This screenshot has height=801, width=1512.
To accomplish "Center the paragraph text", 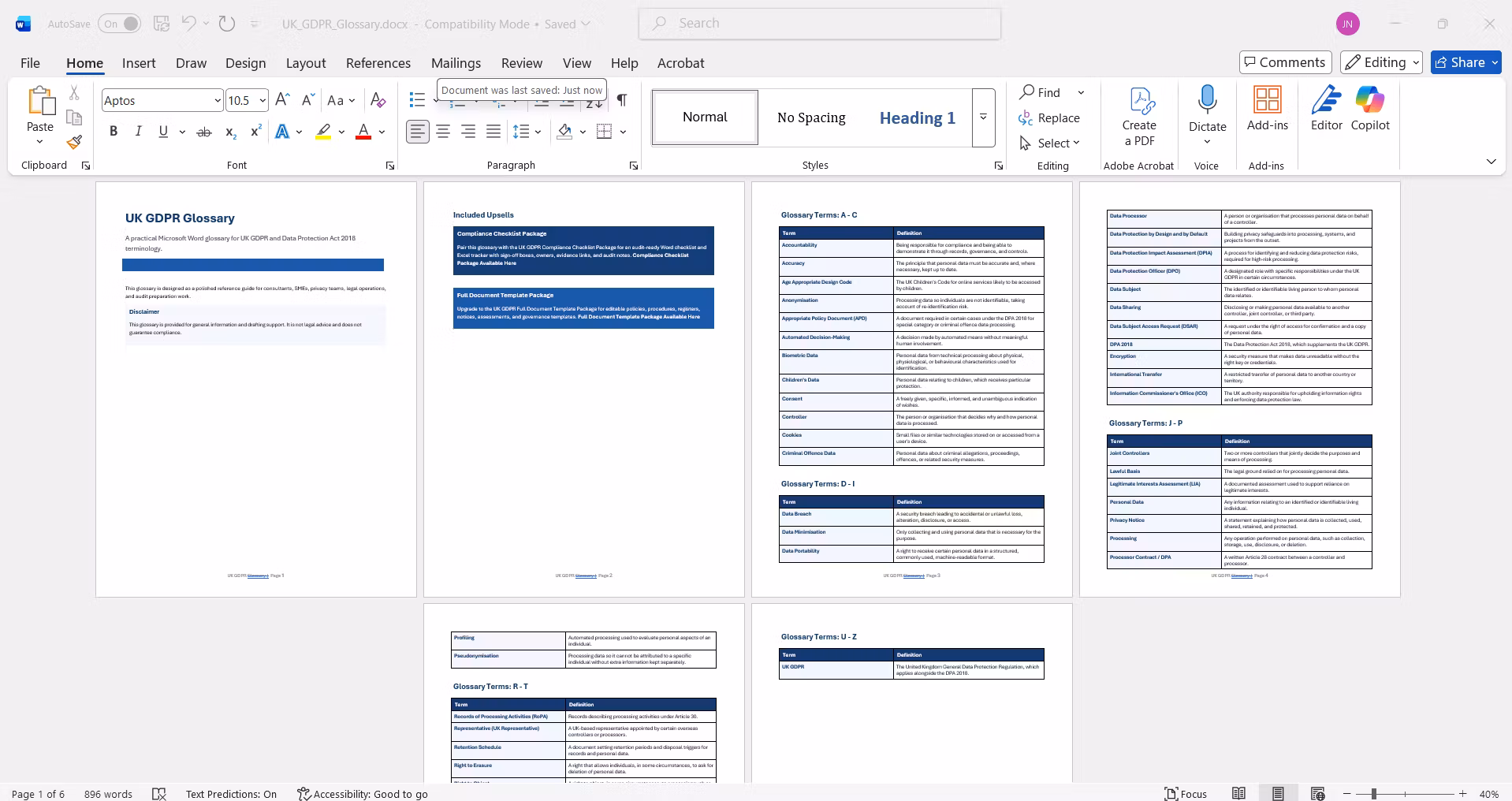I will click(x=443, y=132).
